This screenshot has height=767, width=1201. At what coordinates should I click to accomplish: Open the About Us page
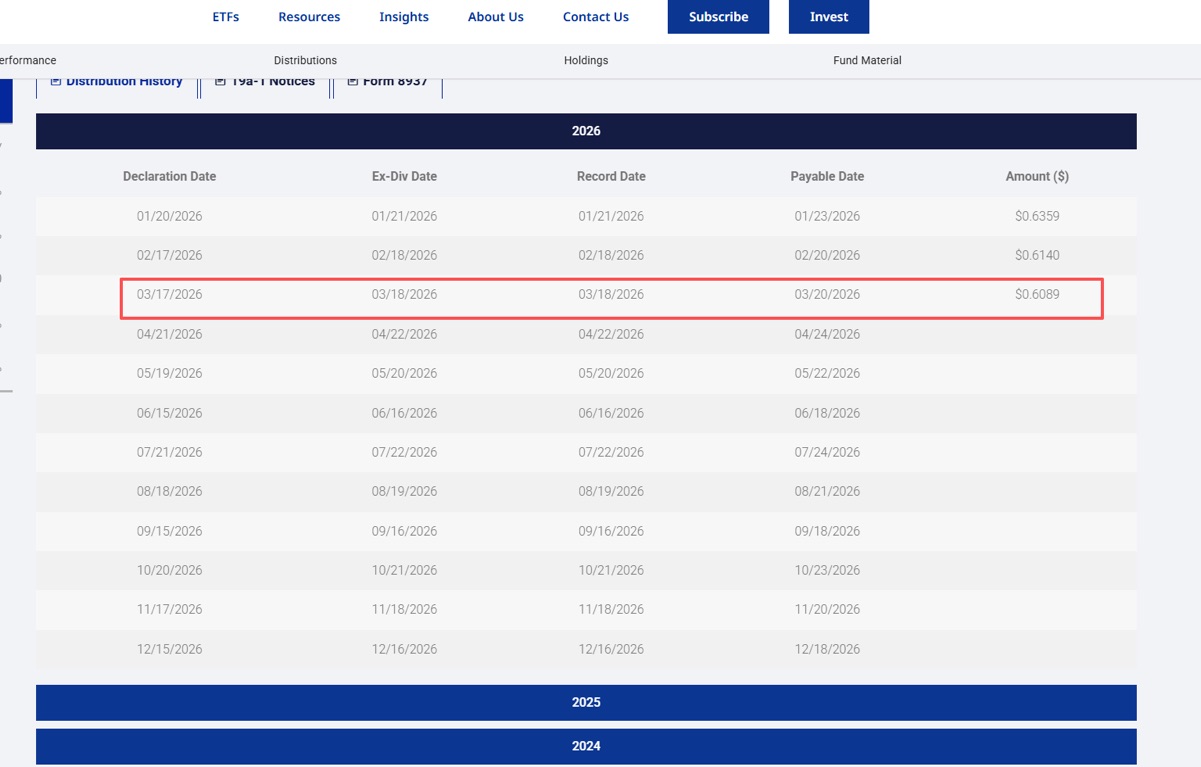pyautogui.click(x=496, y=17)
